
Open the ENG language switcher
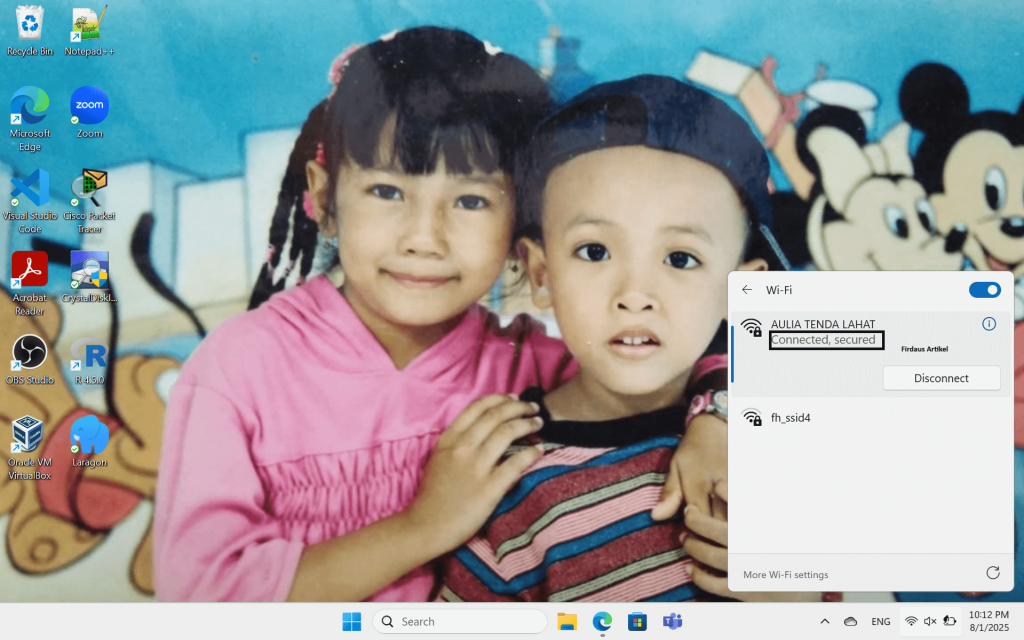pyautogui.click(x=880, y=621)
